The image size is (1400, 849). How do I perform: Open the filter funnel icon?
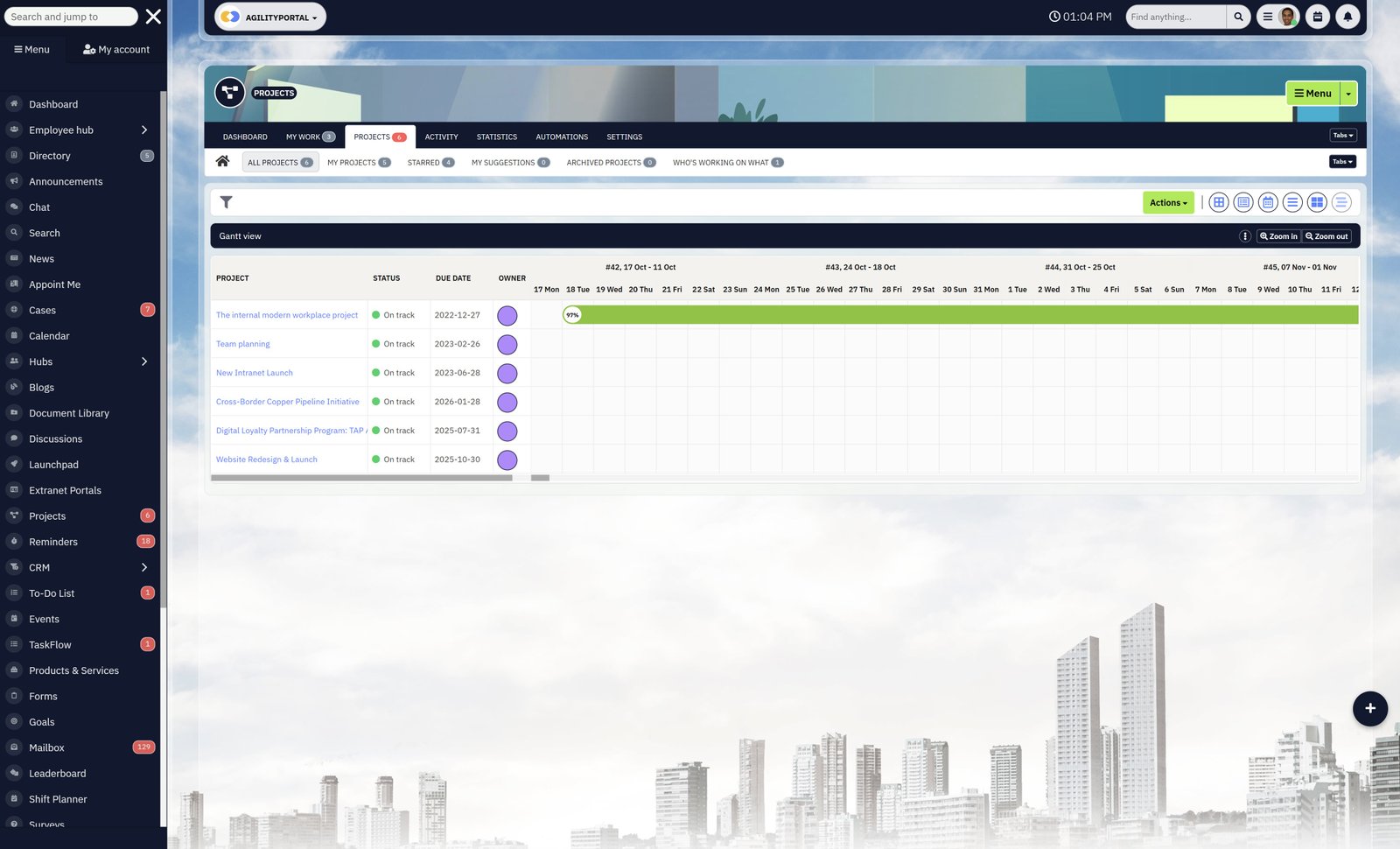tap(227, 202)
